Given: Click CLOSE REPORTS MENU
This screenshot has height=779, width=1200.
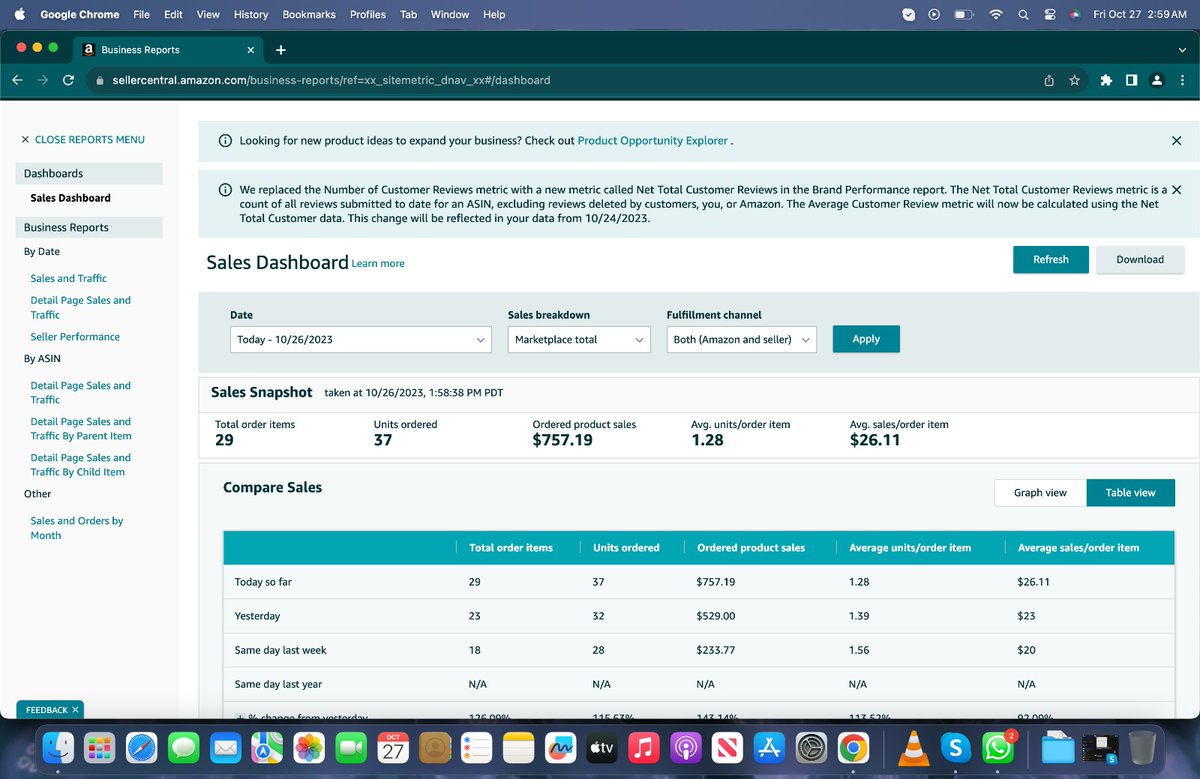Looking at the screenshot, I should [83, 140].
